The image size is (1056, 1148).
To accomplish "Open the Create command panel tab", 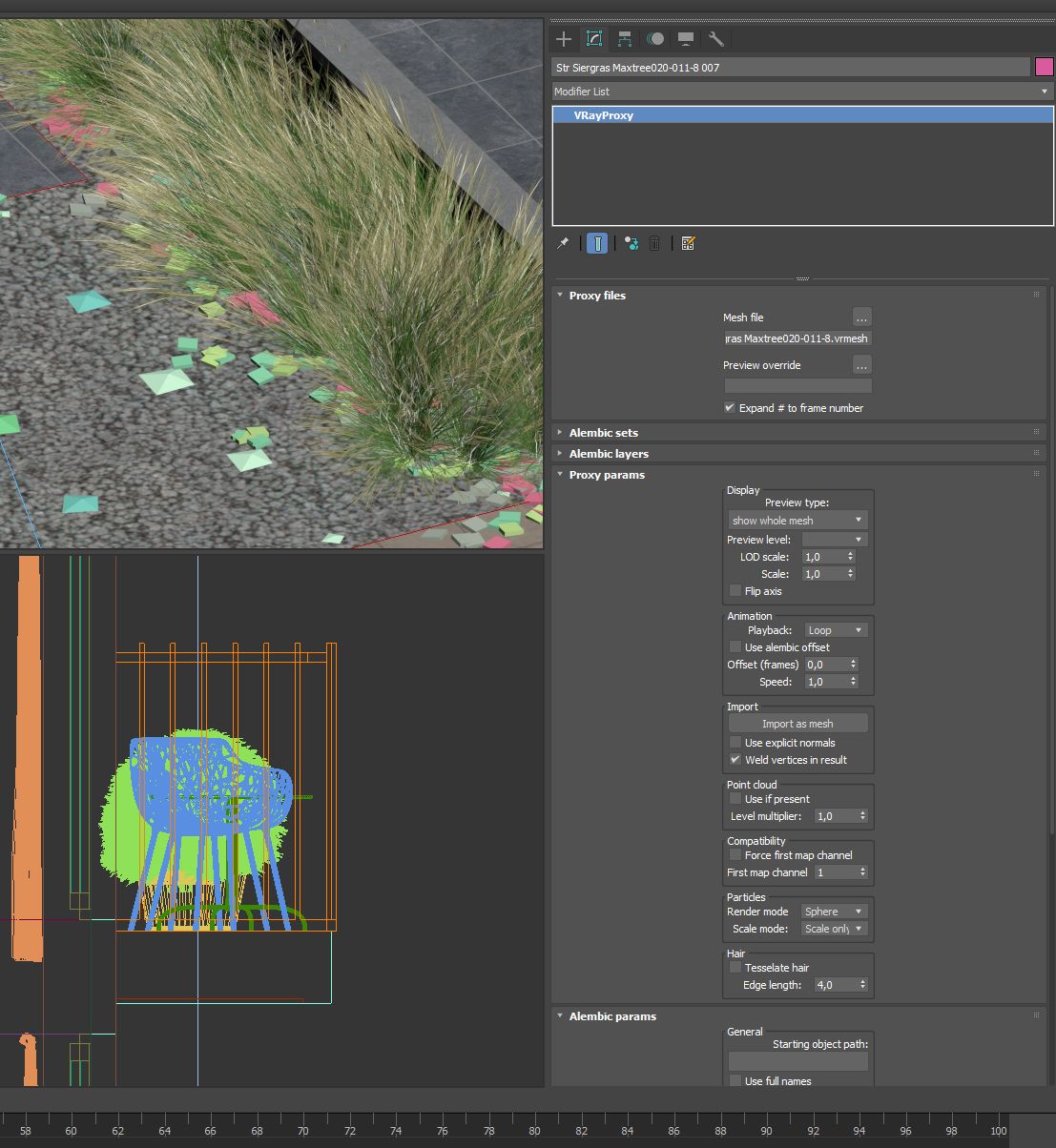I will click(564, 39).
